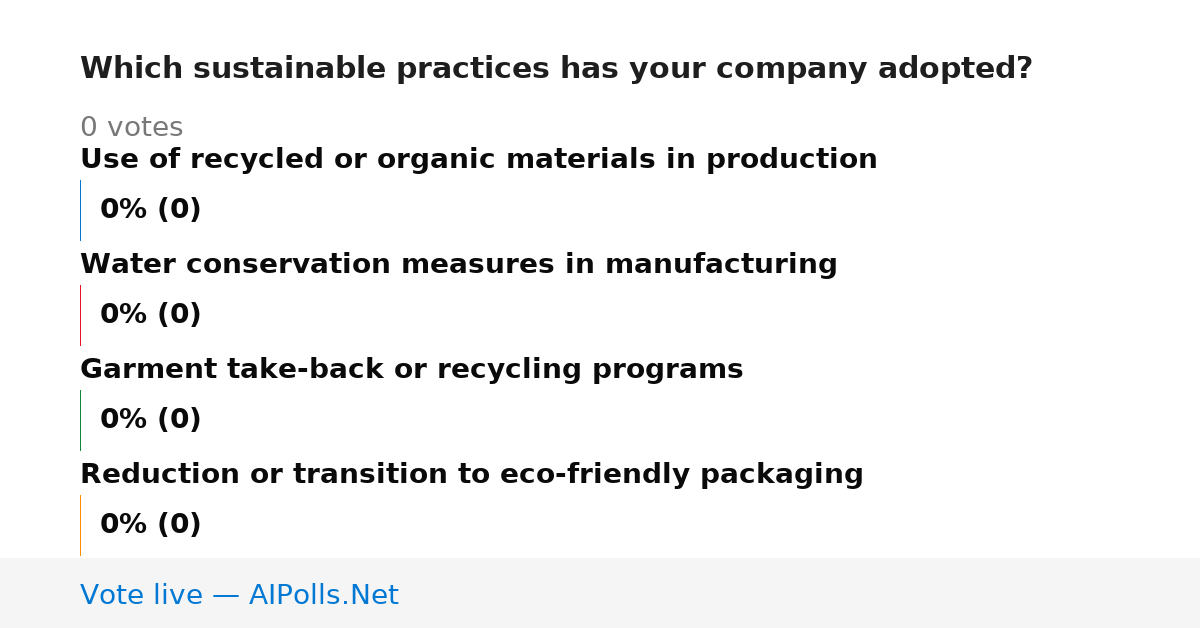Image resolution: width=1200 pixels, height=628 pixels.
Task: Click the red result bar for water conservation
Action: coord(80,315)
